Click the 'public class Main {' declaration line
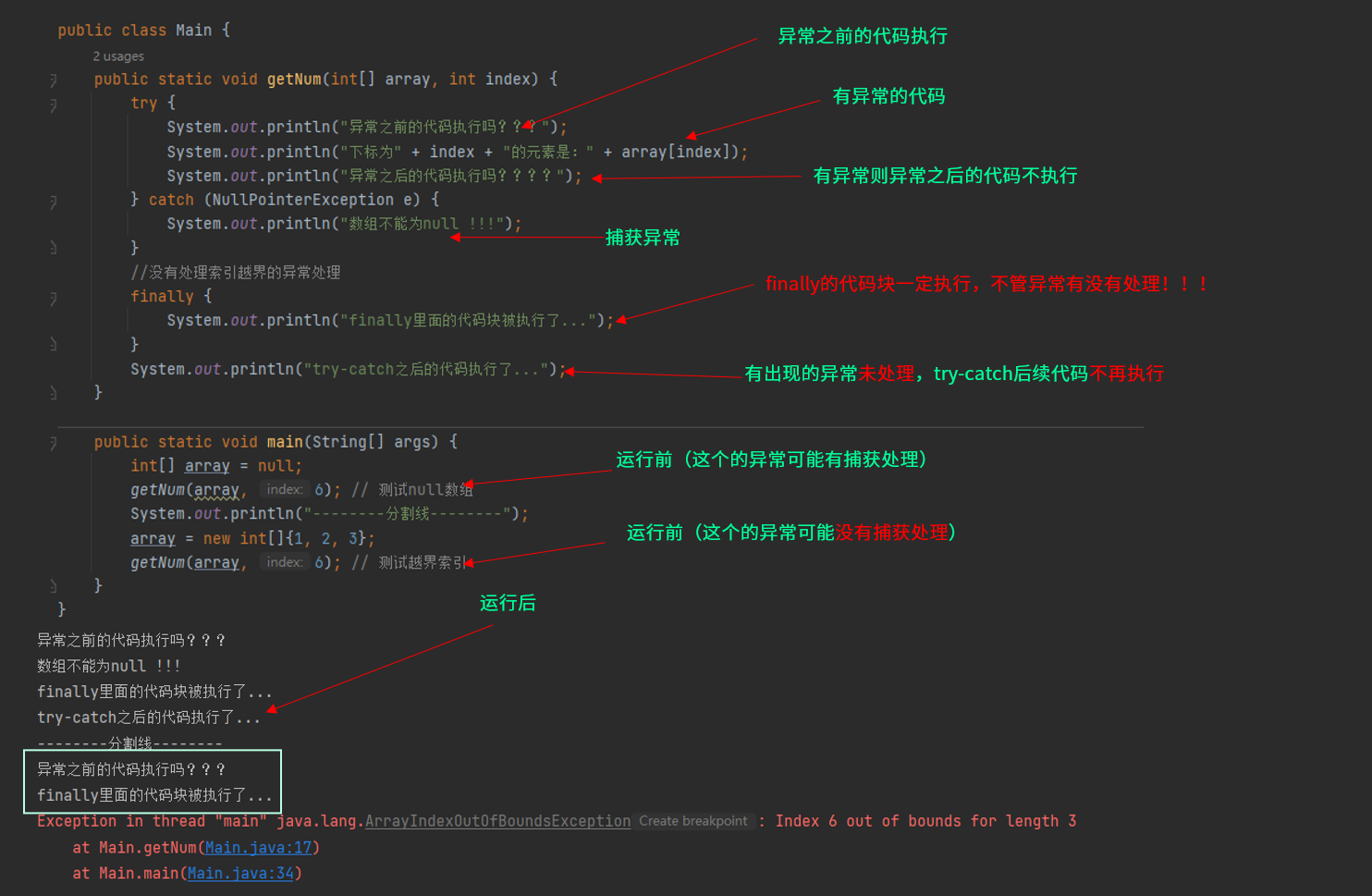The width and height of the screenshot is (1372, 896). (143, 30)
